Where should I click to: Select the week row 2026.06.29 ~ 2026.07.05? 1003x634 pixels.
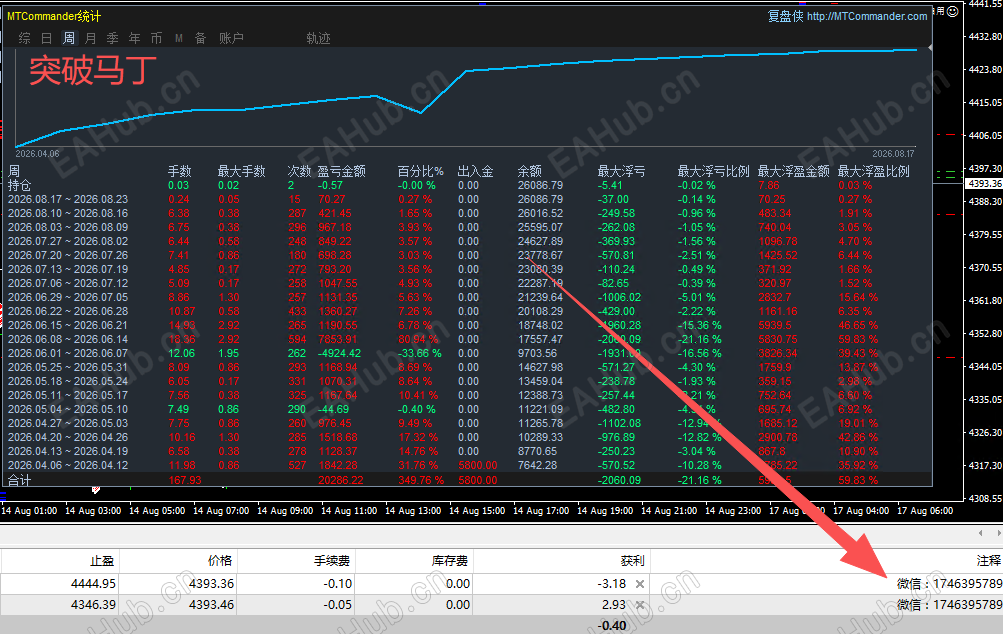(x=68, y=297)
